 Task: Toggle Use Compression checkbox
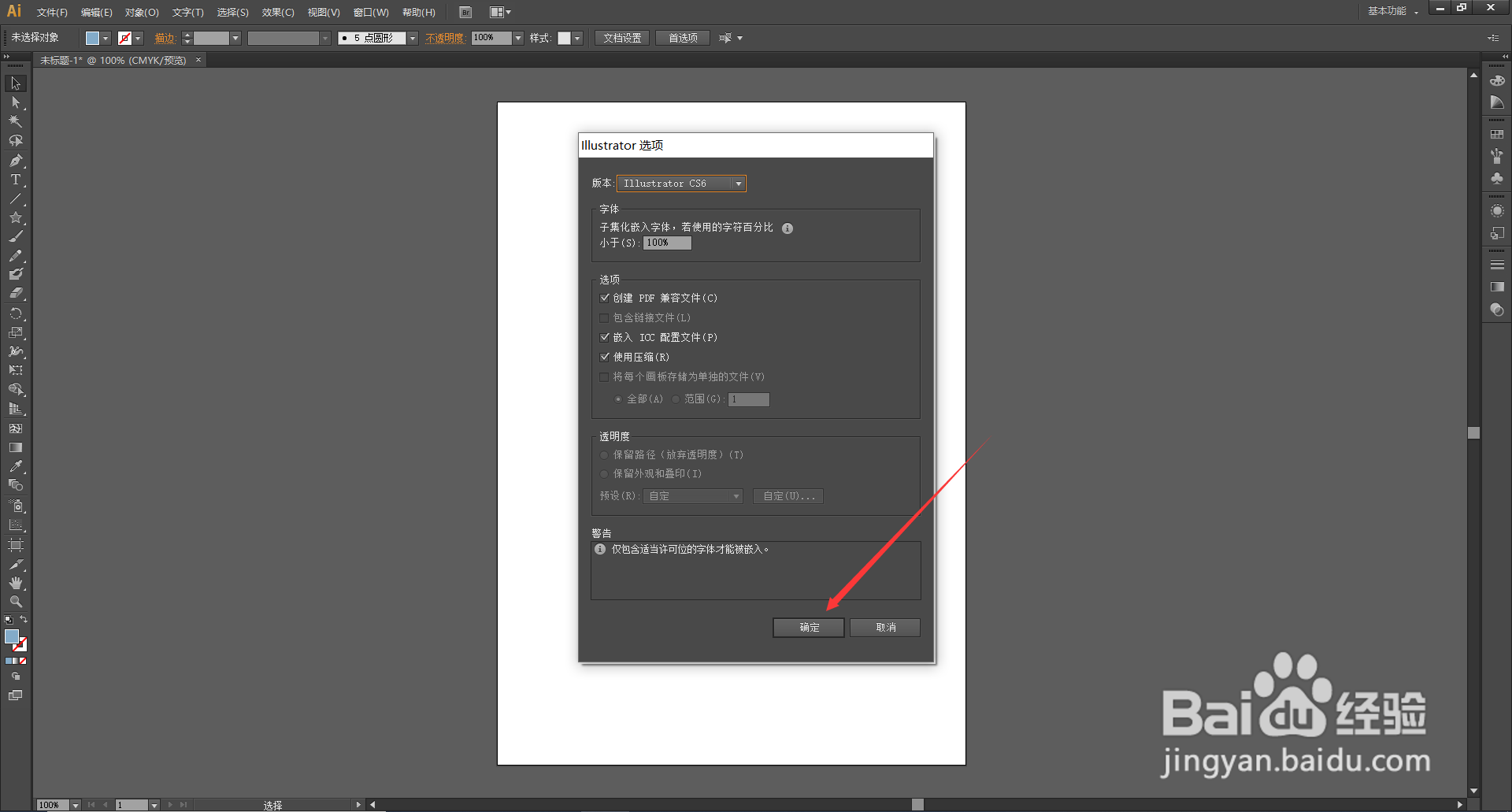[x=605, y=357]
